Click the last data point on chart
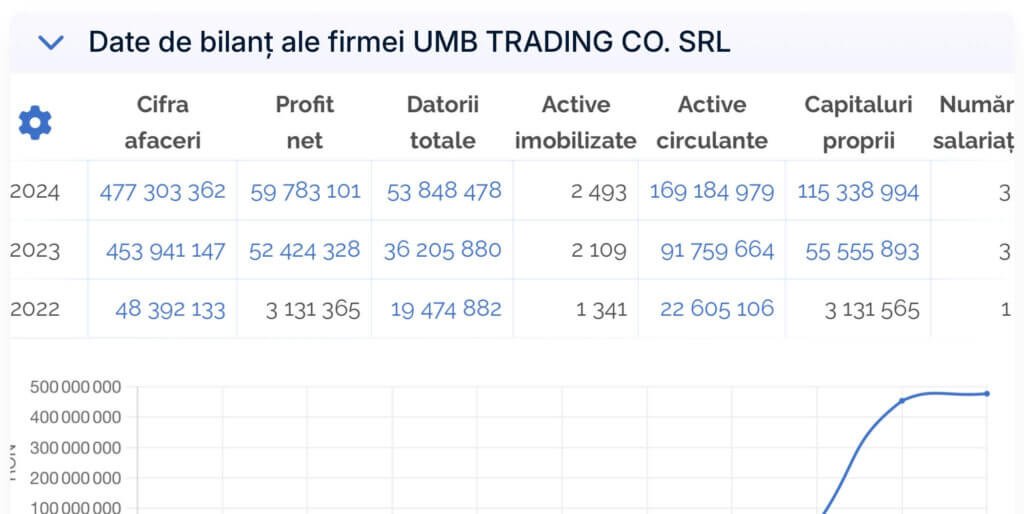 coord(987,393)
